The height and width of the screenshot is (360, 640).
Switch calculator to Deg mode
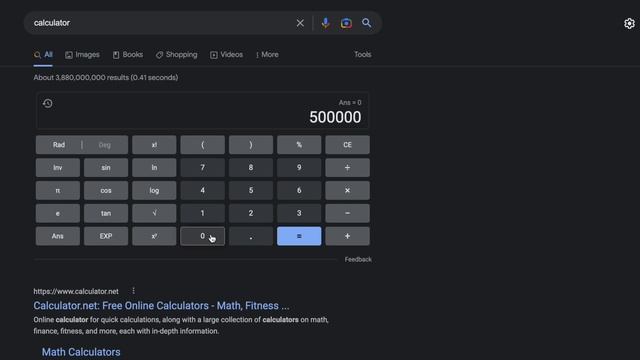click(105, 145)
